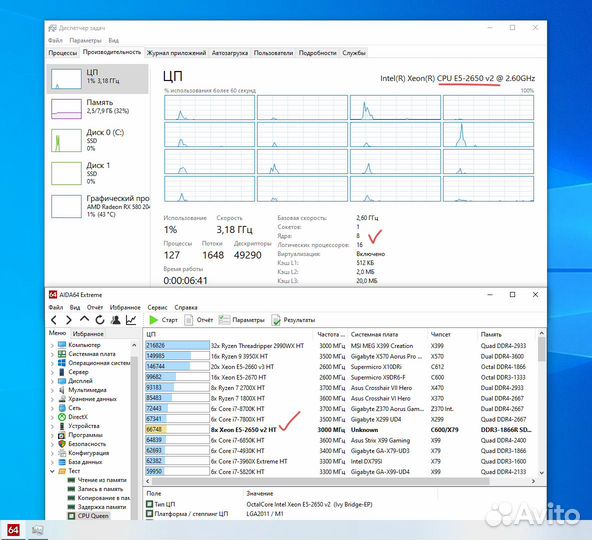592x540 pixels.
Task: Switch to the Журнал приложений tab
Action: point(176,53)
